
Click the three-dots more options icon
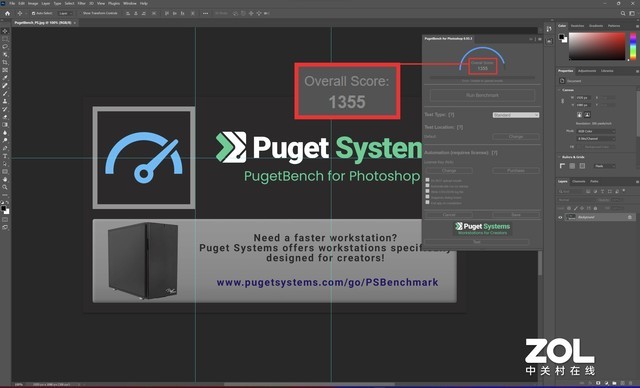click(205, 13)
